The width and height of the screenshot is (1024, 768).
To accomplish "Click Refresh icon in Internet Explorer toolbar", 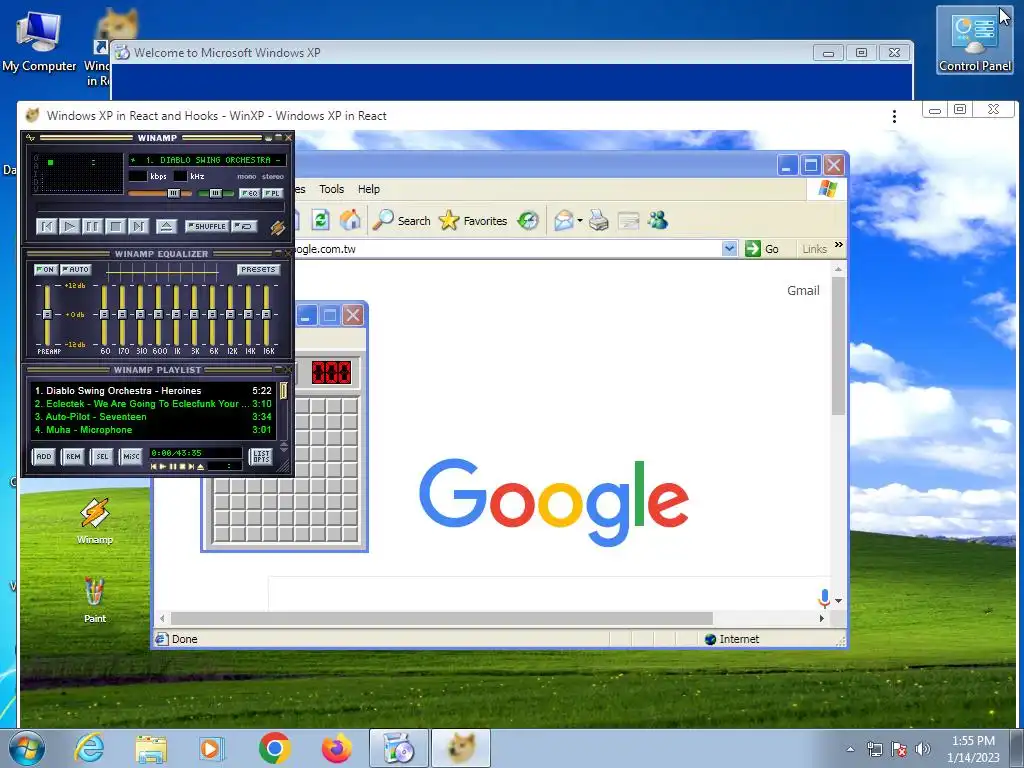I will [x=320, y=220].
